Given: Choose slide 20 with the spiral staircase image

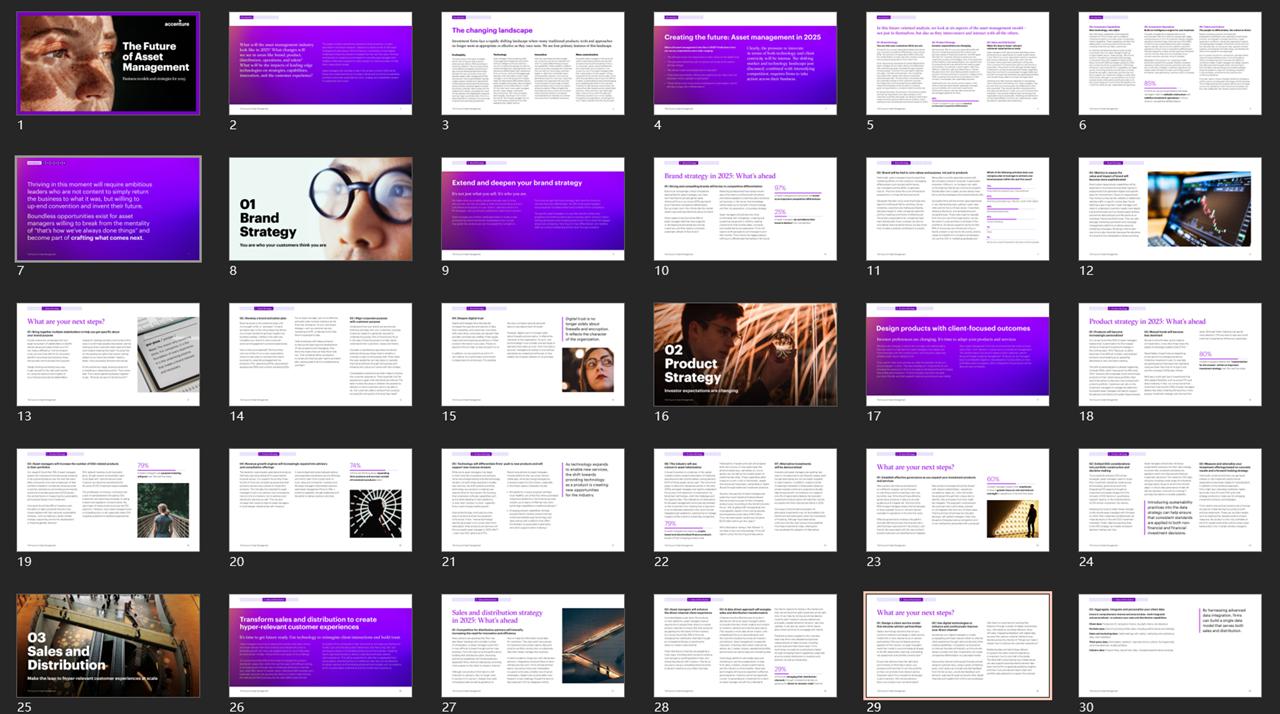Looking at the screenshot, I should (x=320, y=500).
